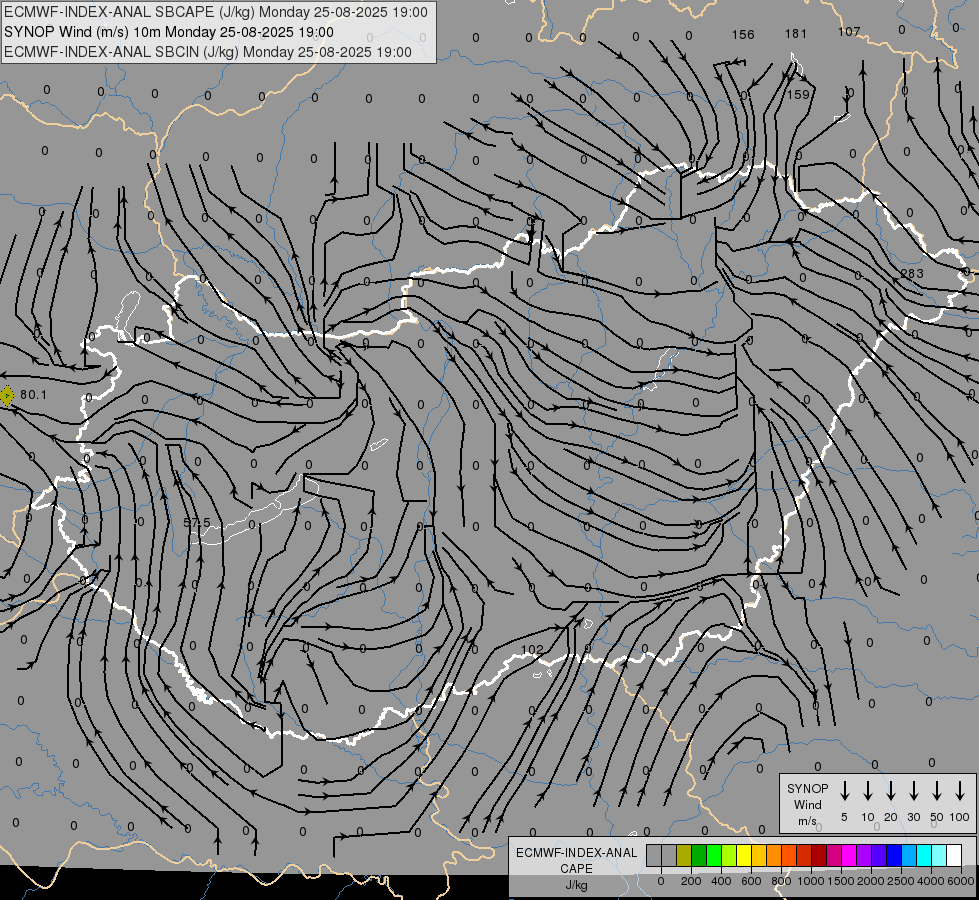
Task: Click the 283 value near the eastern border
Action: point(912,273)
